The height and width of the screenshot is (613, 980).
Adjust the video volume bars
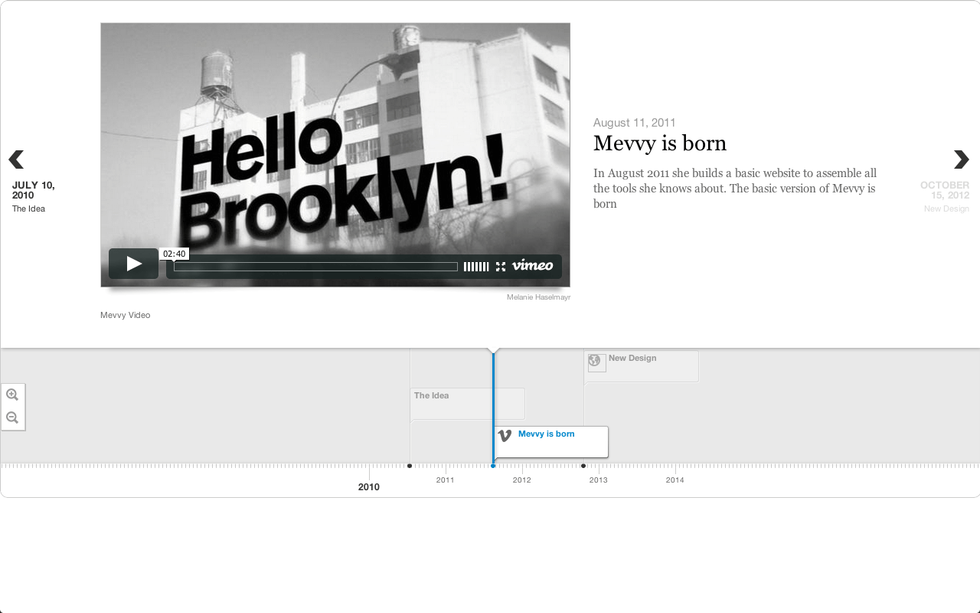click(476, 266)
